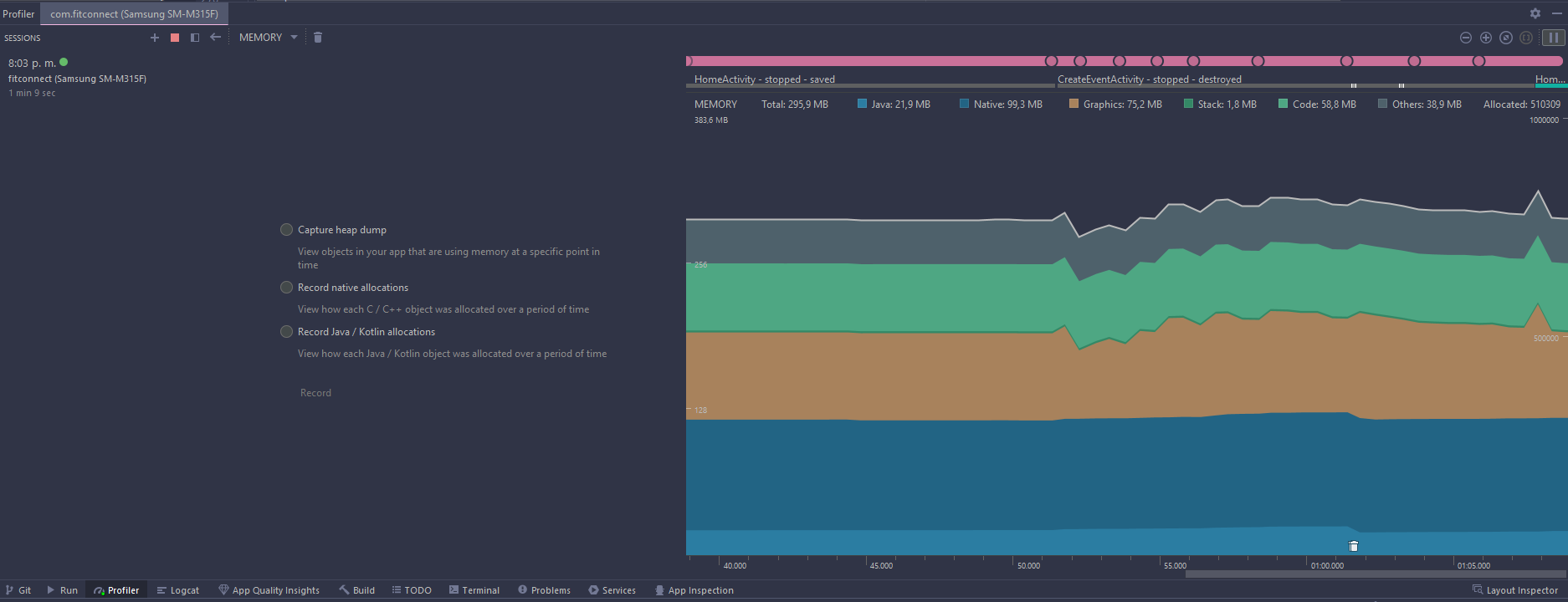
Task: Open the Services tool window
Action: (612, 590)
